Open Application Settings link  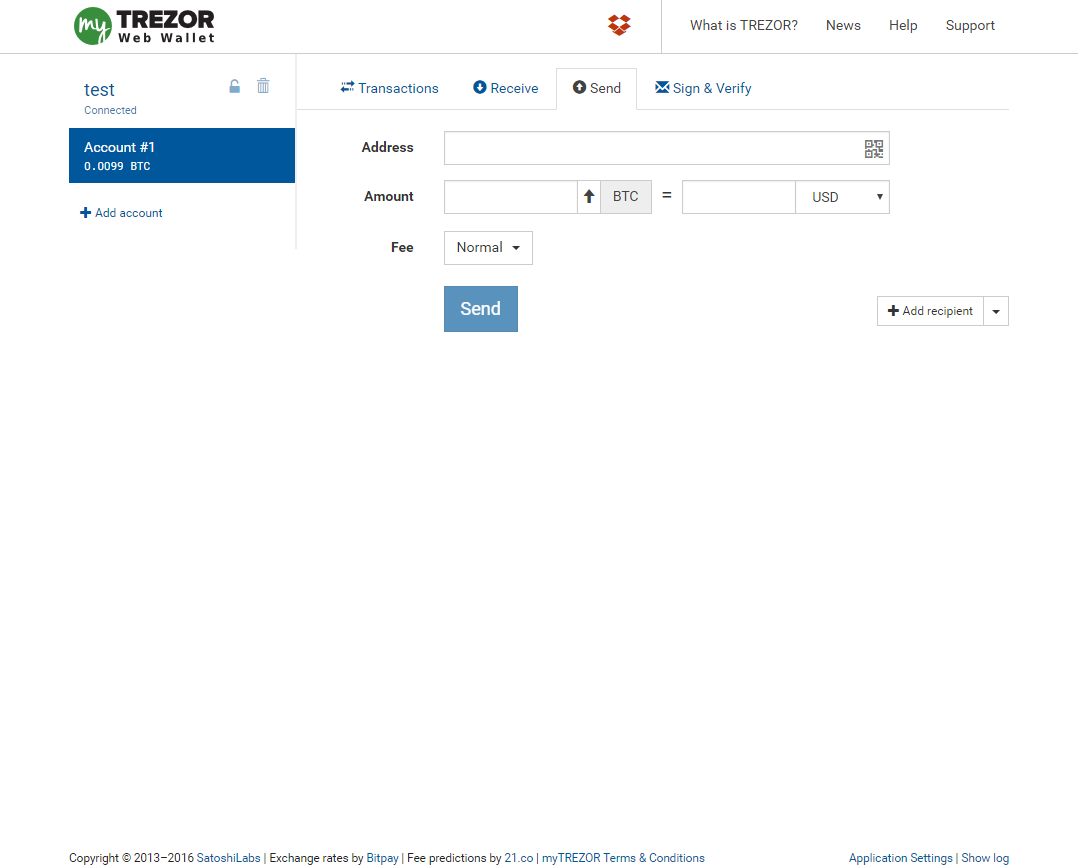click(901, 858)
